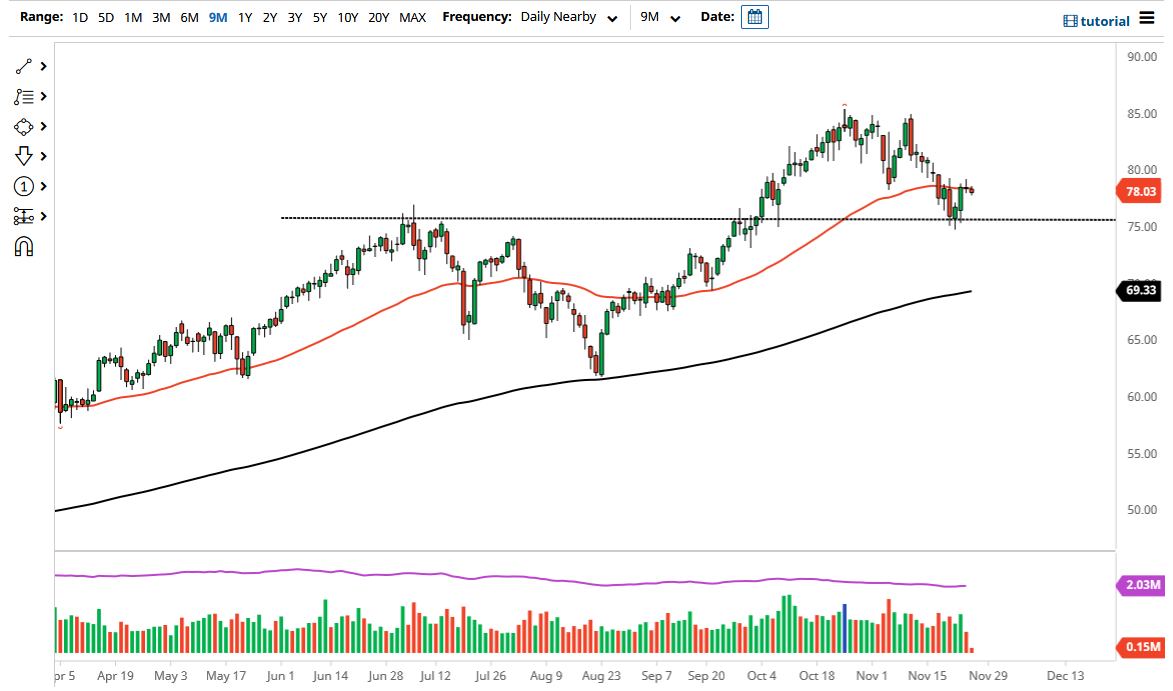
Task: Click the 1Y range button
Action: (x=245, y=17)
